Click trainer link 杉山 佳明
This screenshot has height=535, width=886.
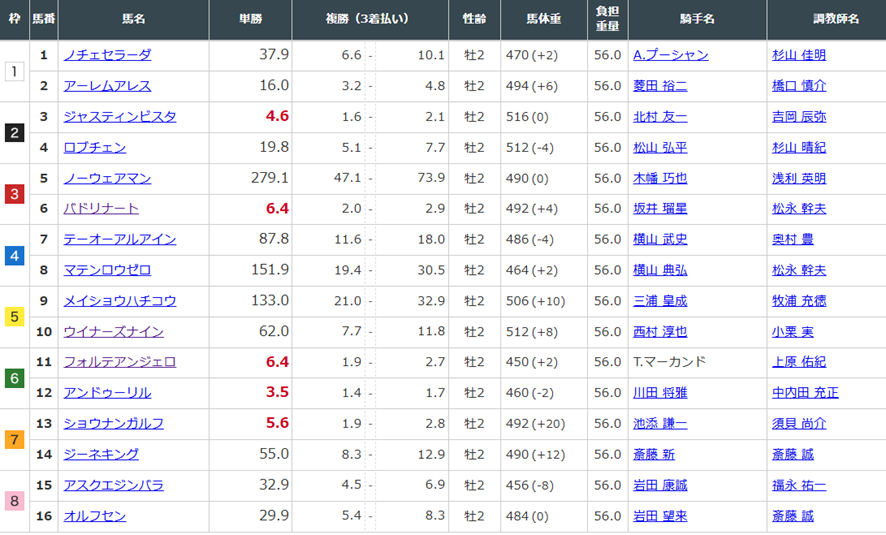[x=799, y=55]
